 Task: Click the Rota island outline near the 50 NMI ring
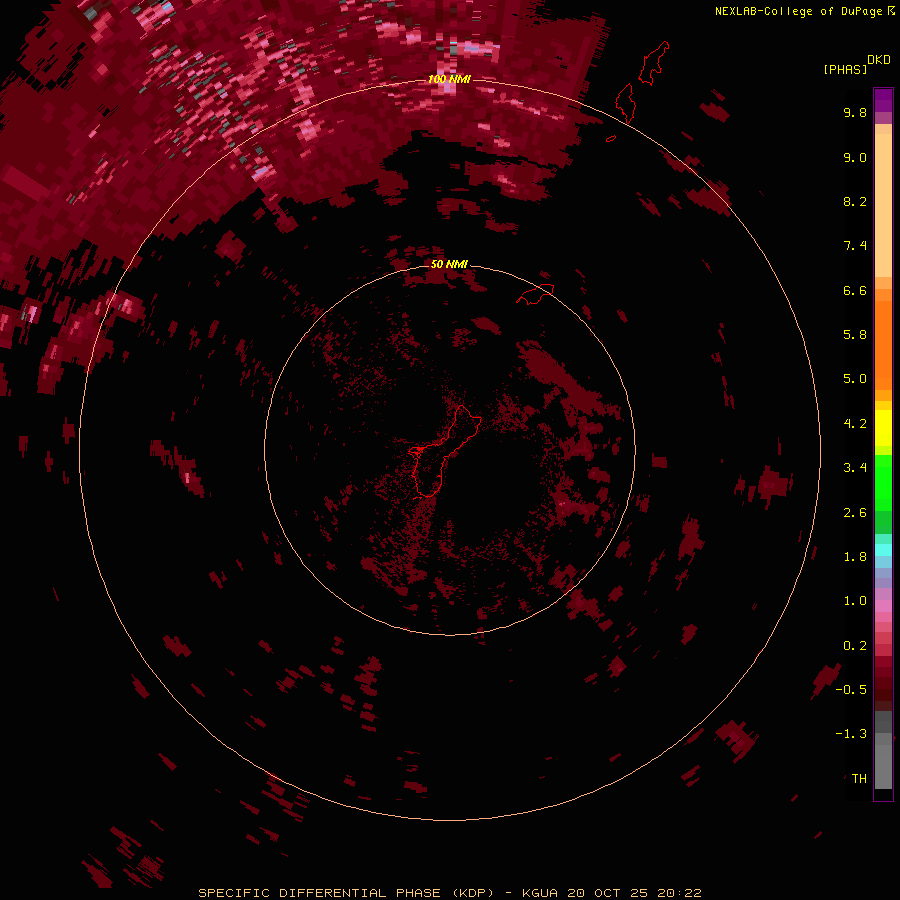click(x=535, y=293)
